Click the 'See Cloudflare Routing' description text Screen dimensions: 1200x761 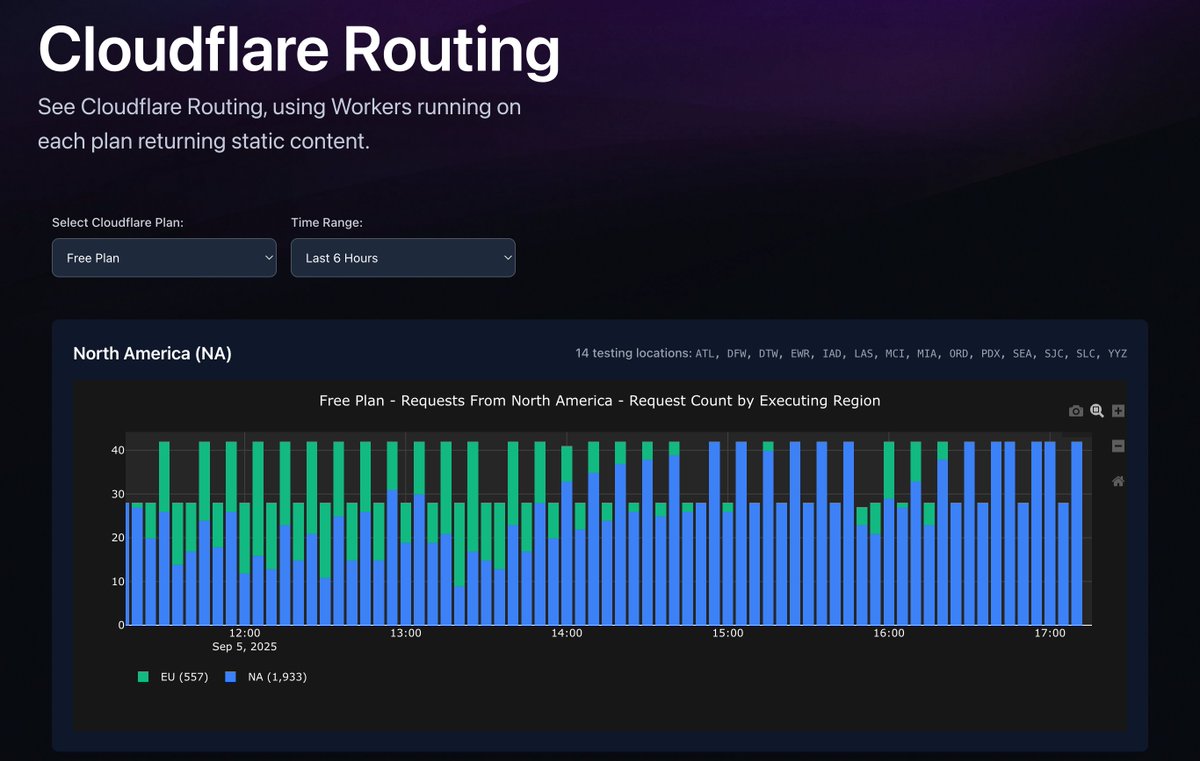point(280,124)
